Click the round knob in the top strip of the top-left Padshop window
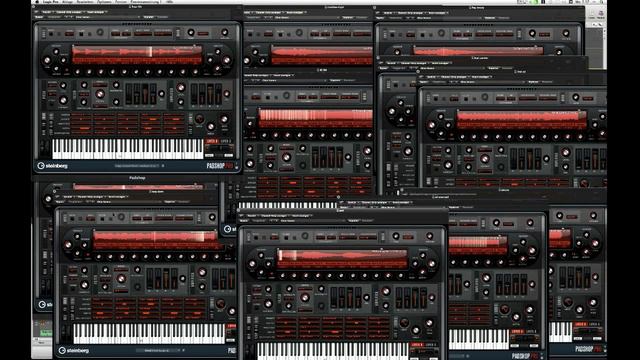 (100, 33)
